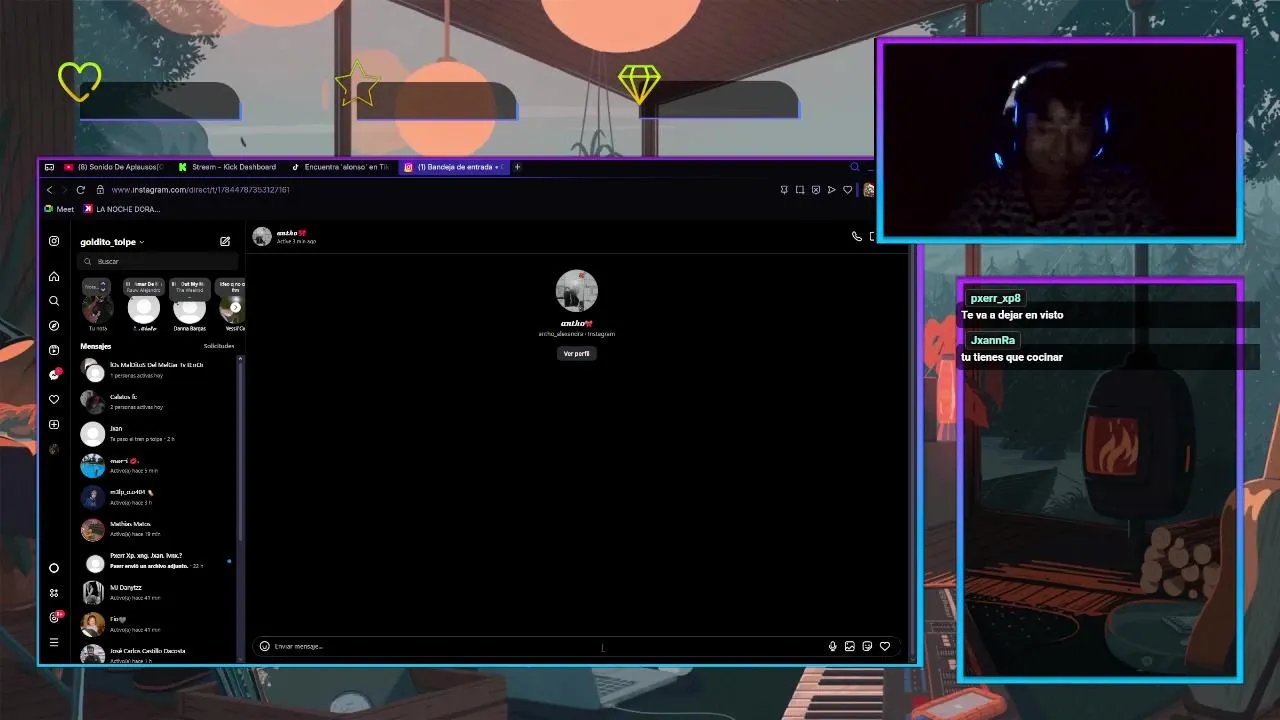
Task: Click the browser address bar URL
Action: 200,189
